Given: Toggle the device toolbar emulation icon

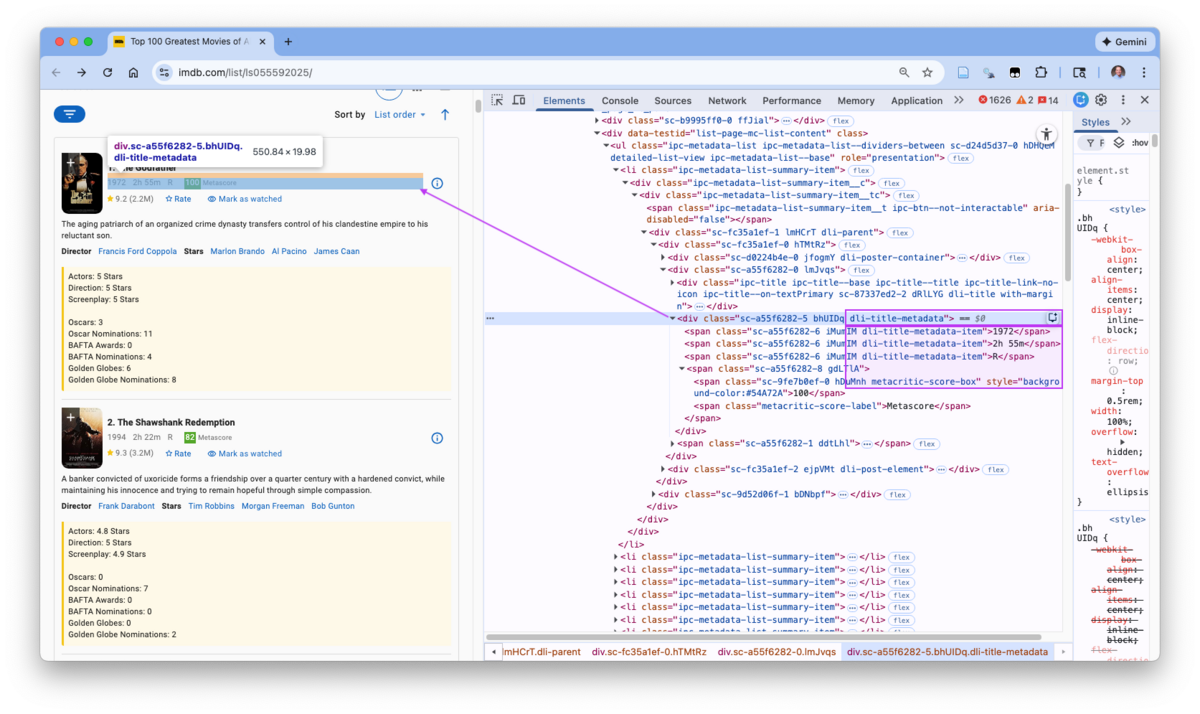Looking at the screenshot, I should click(519, 100).
